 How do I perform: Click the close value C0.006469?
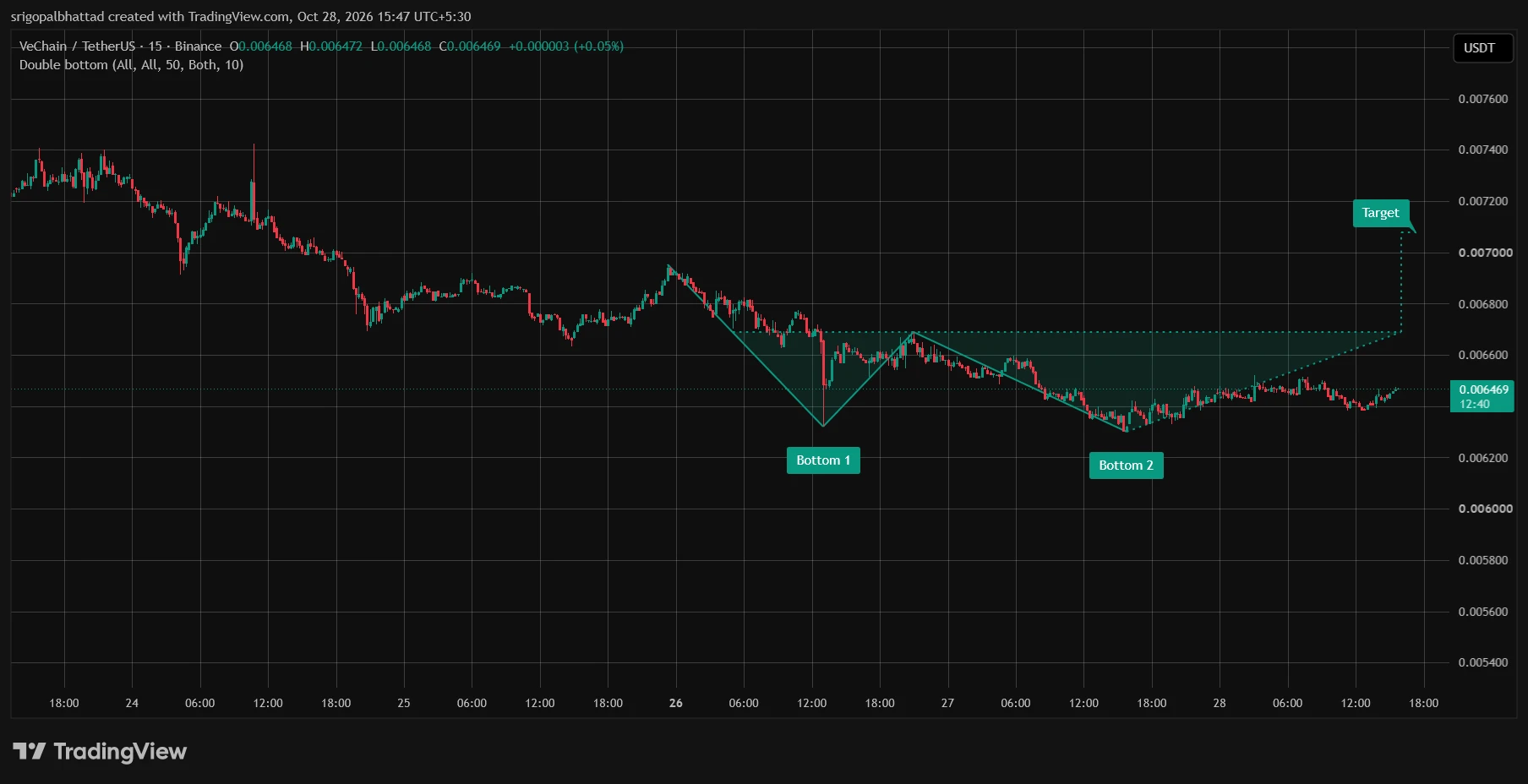pos(470,46)
